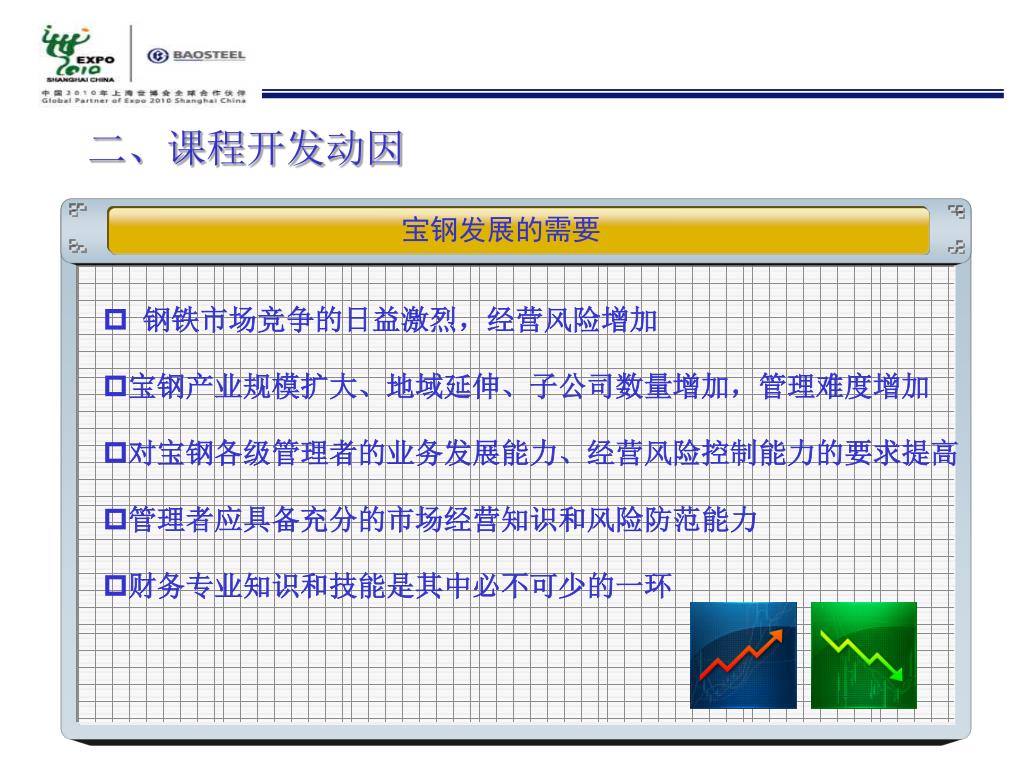Click the bullet box before 钢铁市场竞争

coord(116,319)
